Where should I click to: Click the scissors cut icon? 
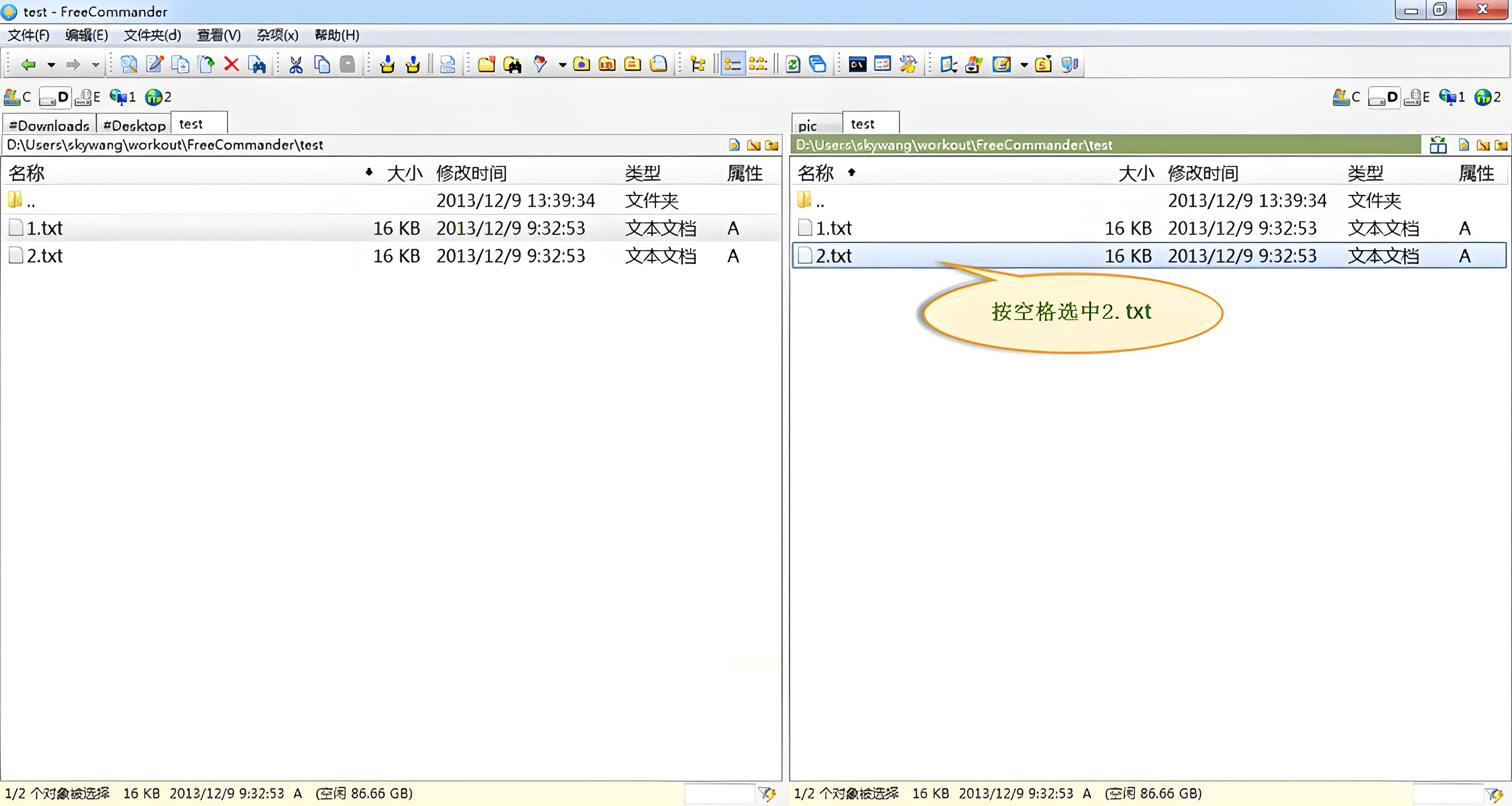pos(296,64)
